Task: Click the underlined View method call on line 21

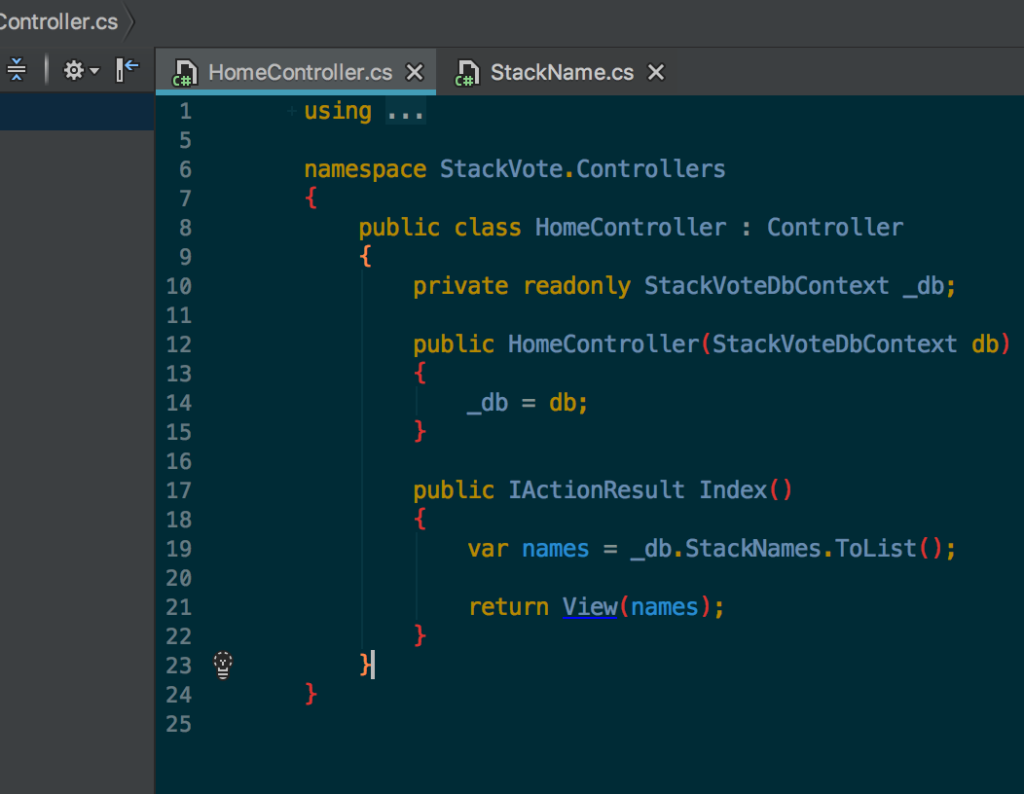Action: point(589,607)
